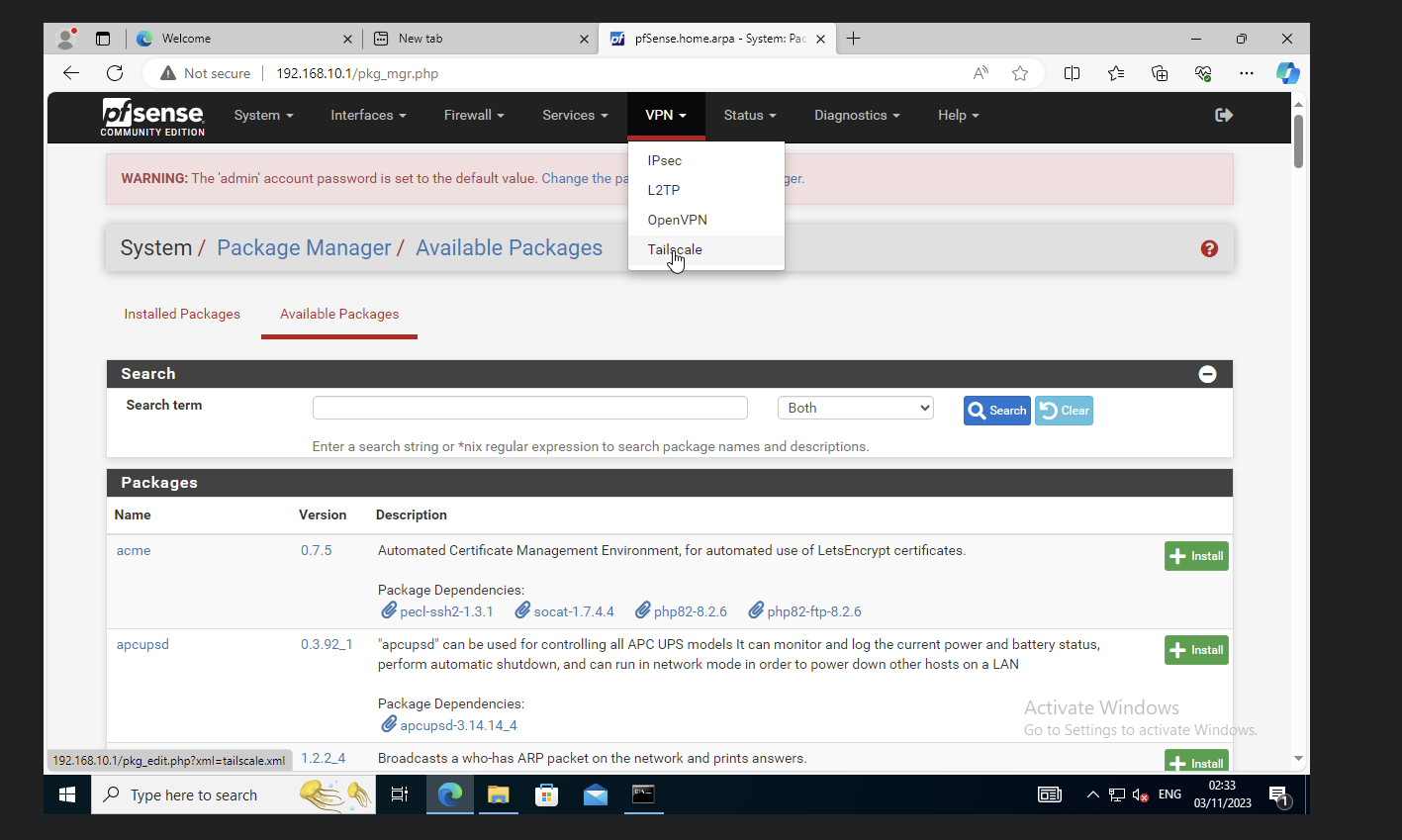
Task: Select Tailscale from the VPN menu
Action: pos(706,249)
